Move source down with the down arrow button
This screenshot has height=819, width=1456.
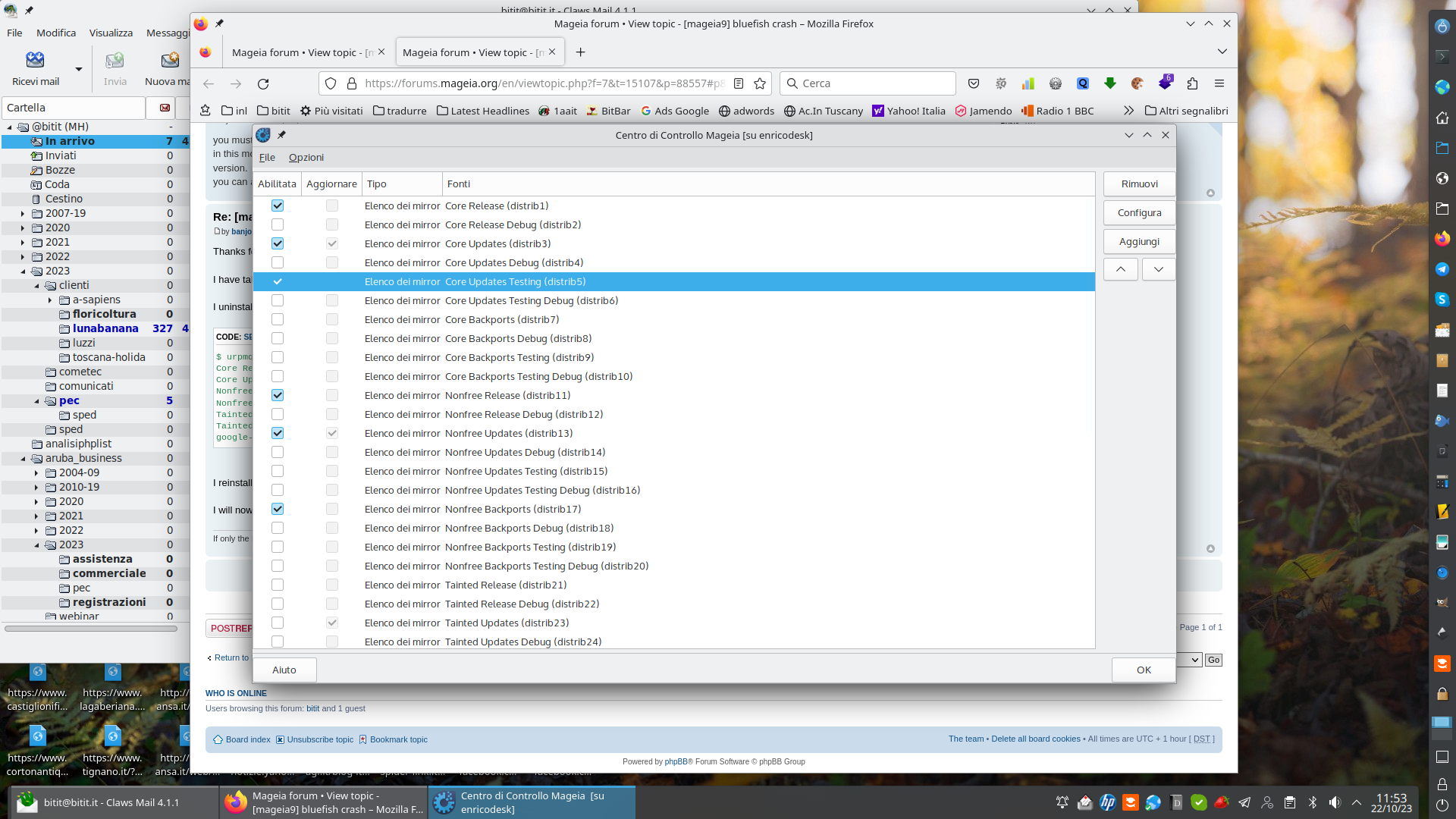1159,269
